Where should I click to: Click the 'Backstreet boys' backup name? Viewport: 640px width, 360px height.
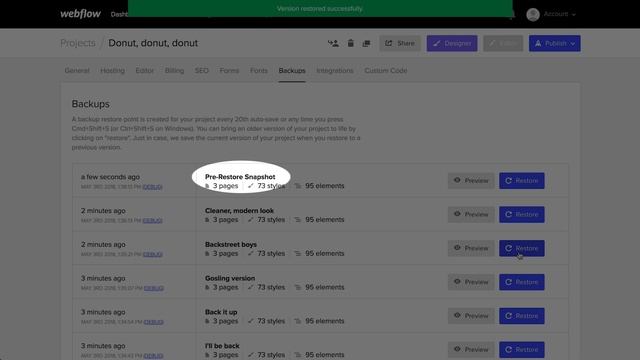point(231,244)
